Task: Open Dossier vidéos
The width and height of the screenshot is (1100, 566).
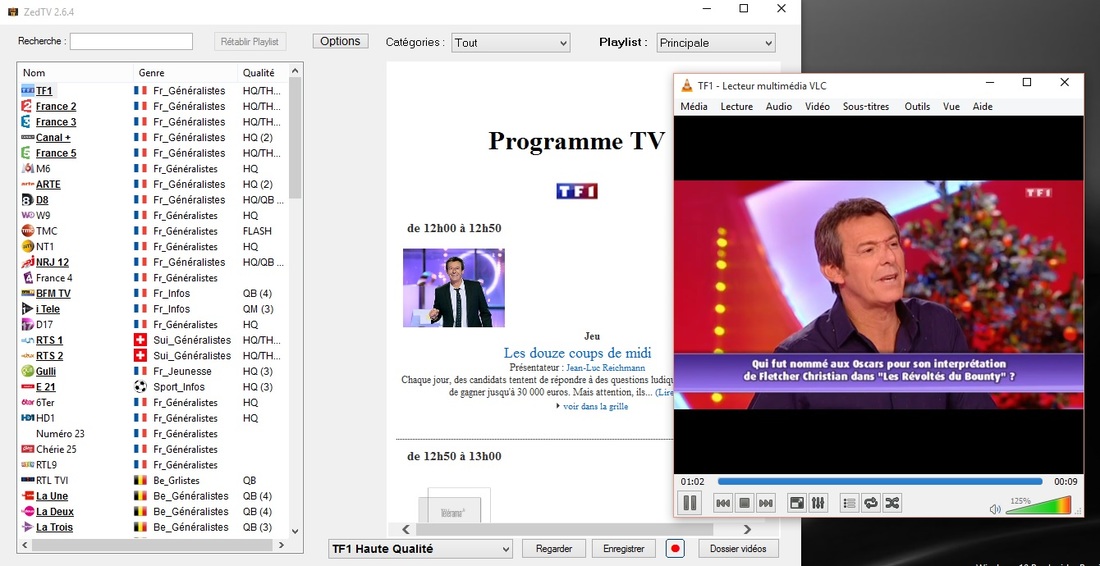Action: [738, 548]
